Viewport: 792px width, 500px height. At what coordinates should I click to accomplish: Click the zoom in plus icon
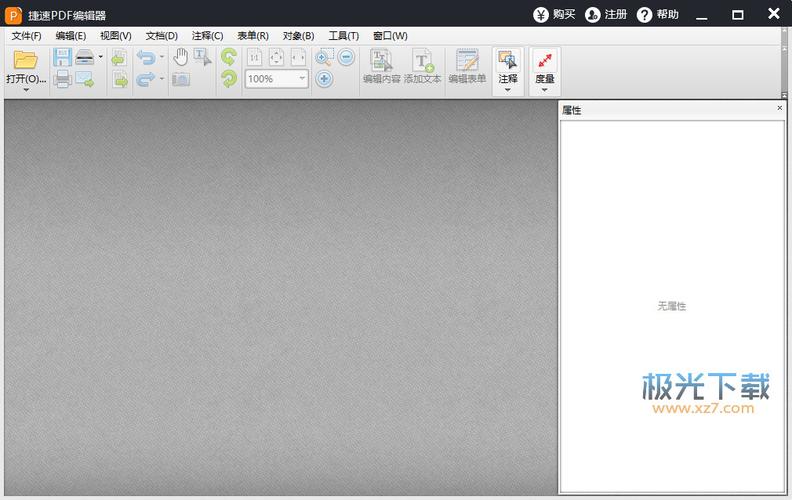coord(324,79)
